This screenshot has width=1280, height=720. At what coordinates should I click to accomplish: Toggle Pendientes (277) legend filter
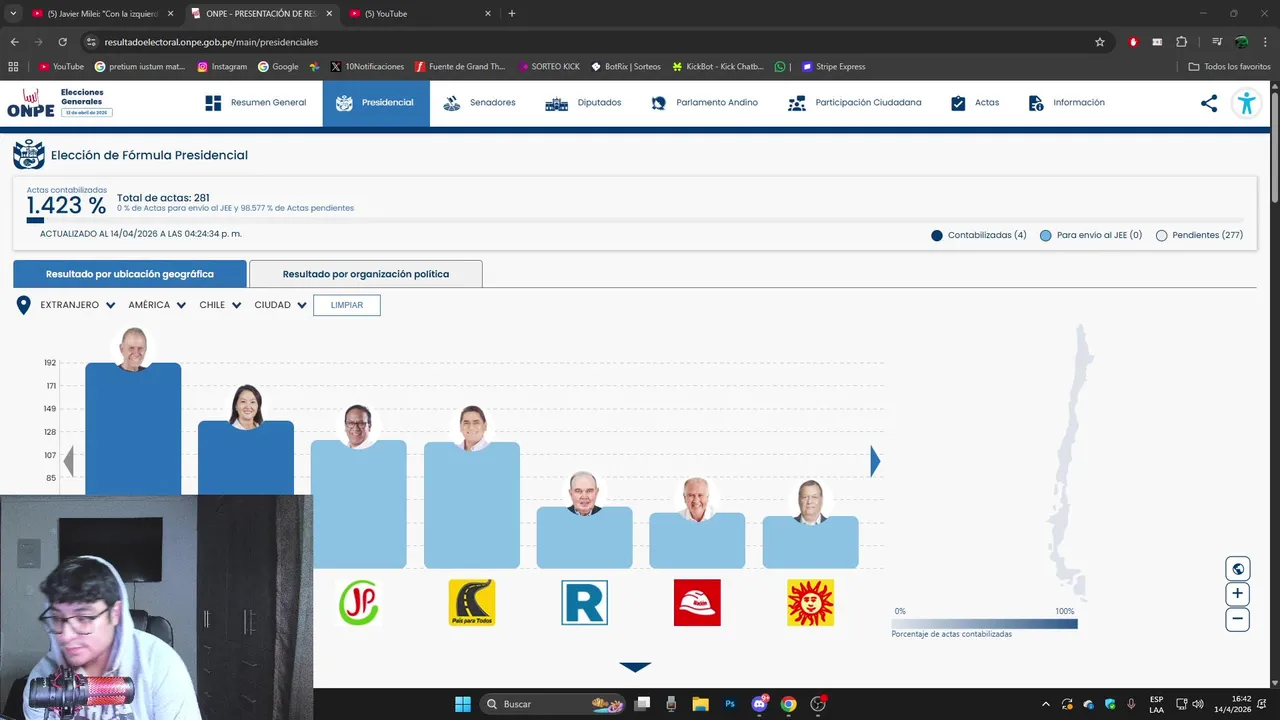click(1200, 235)
